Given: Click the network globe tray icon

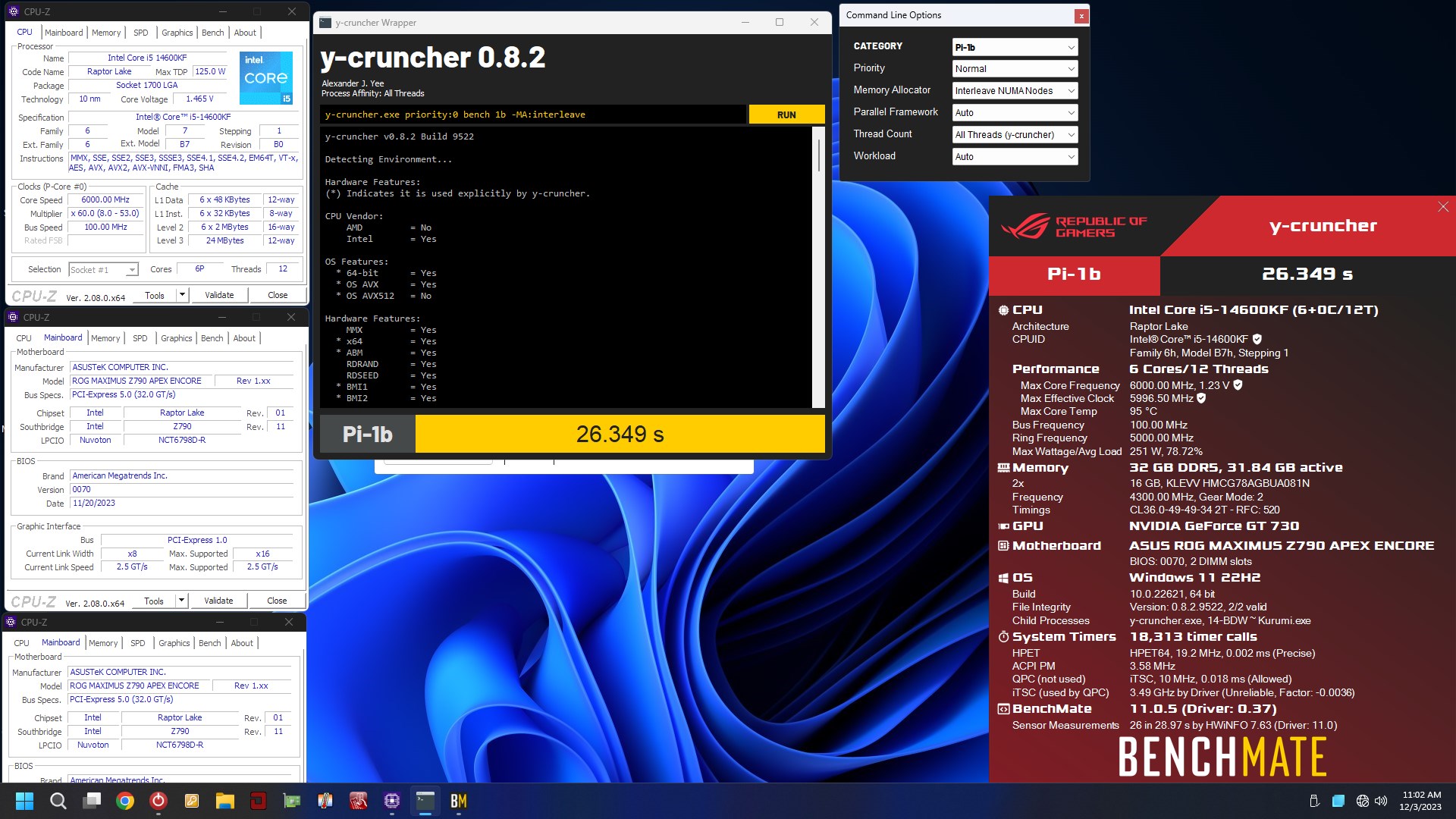Looking at the screenshot, I should pyautogui.click(x=1363, y=801).
